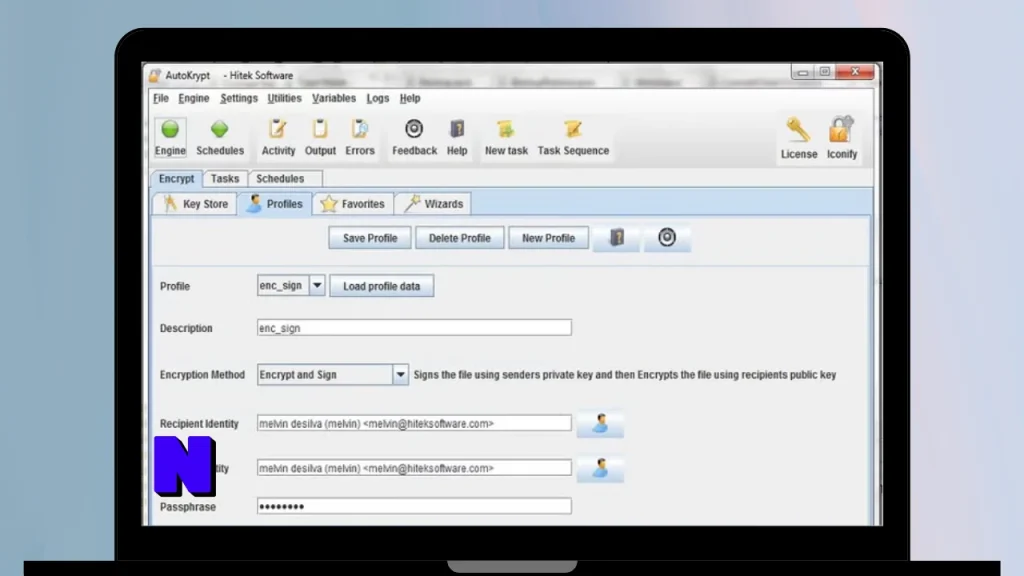Click the Recipient Identity text field
The height and width of the screenshot is (576, 1024).
pos(414,423)
